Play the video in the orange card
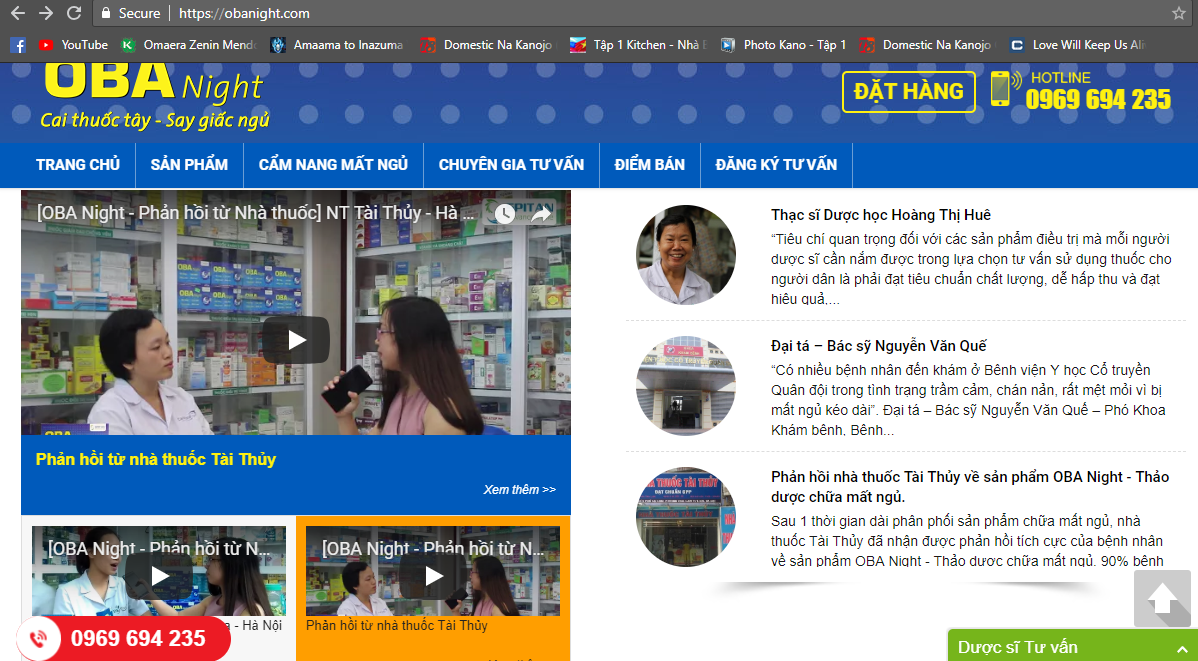 point(433,575)
